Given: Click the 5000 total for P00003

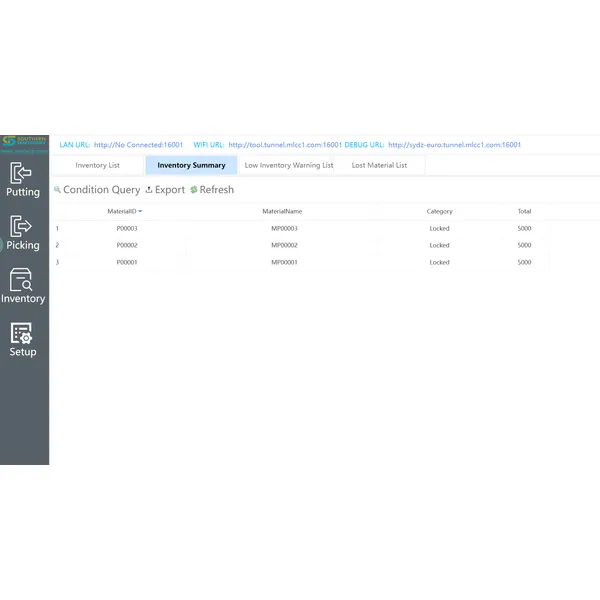Looking at the screenshot, I should pos(524,228).
